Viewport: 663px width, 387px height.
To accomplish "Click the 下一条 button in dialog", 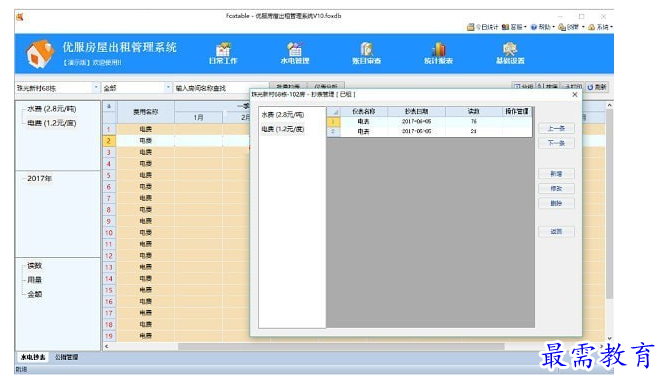I will pos(556,143).
